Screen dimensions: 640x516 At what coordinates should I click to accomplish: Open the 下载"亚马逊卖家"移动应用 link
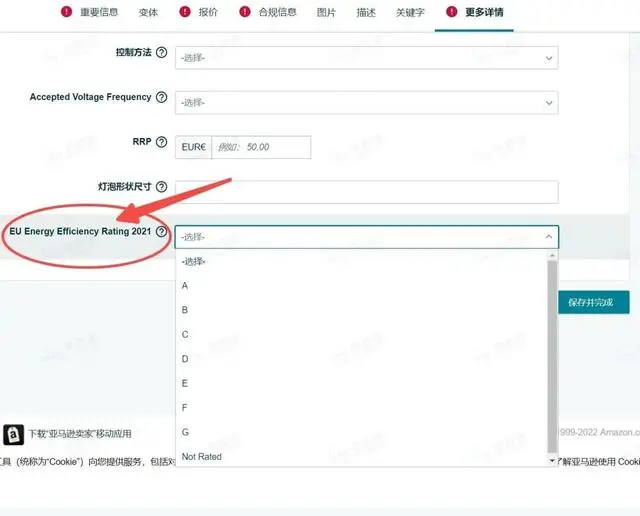[80, 434]
